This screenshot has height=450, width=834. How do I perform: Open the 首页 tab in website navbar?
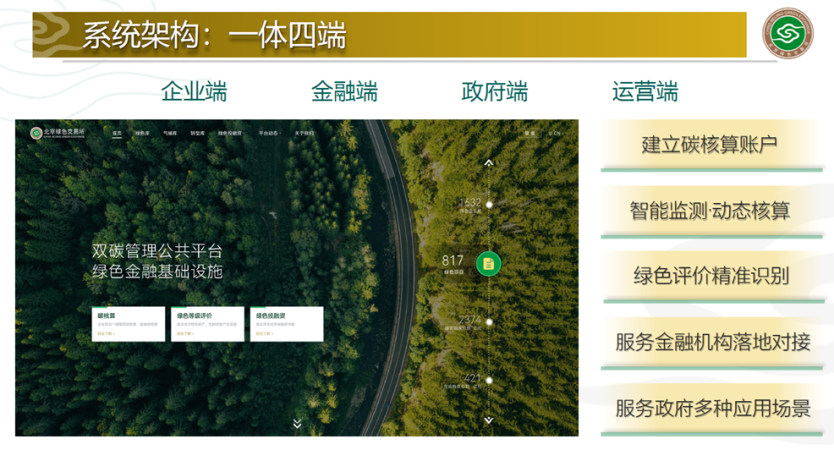point(117,132)
